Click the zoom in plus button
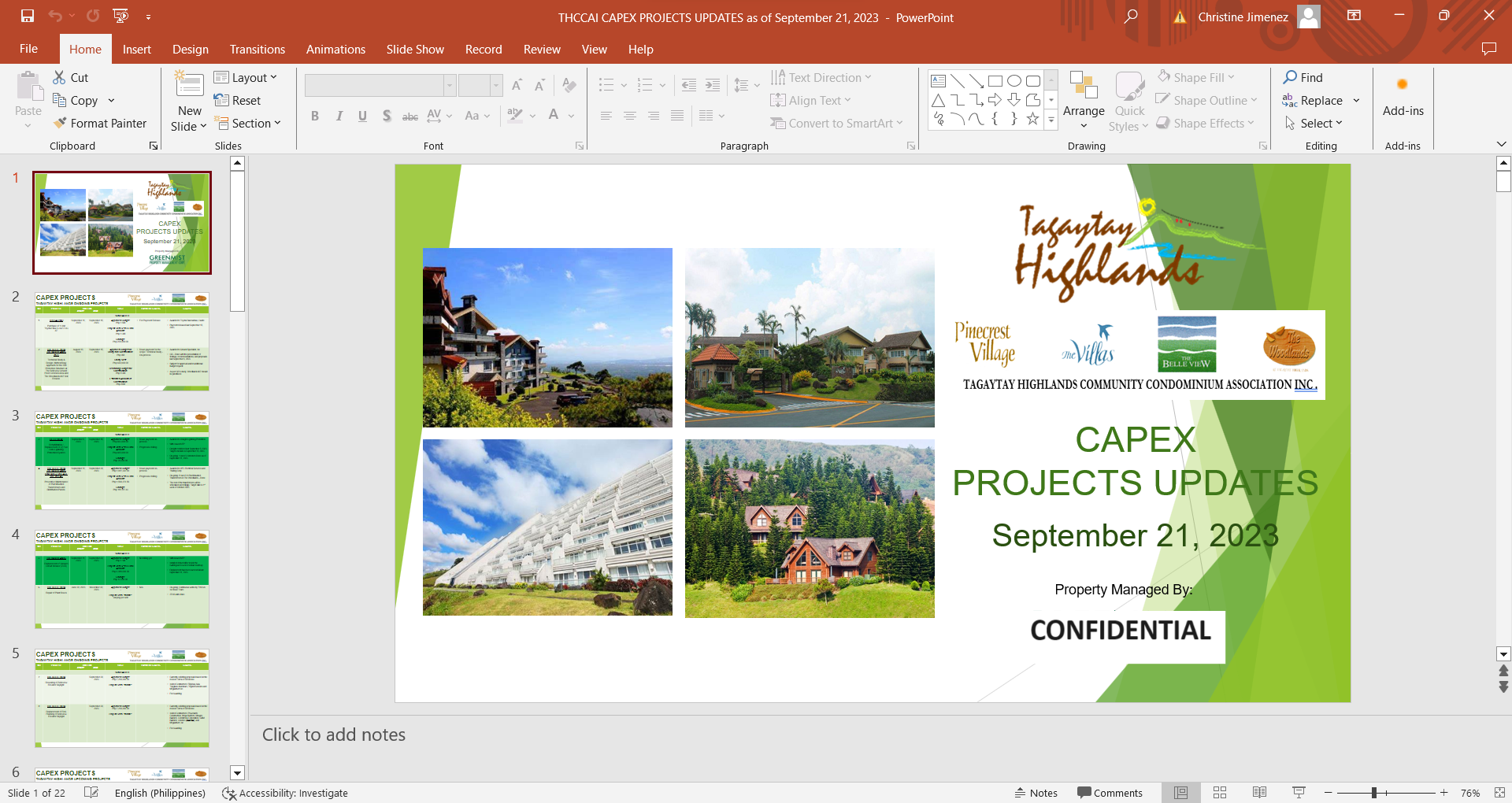The height and width of the screenshot is (803, 1512). click(1443, 793)
